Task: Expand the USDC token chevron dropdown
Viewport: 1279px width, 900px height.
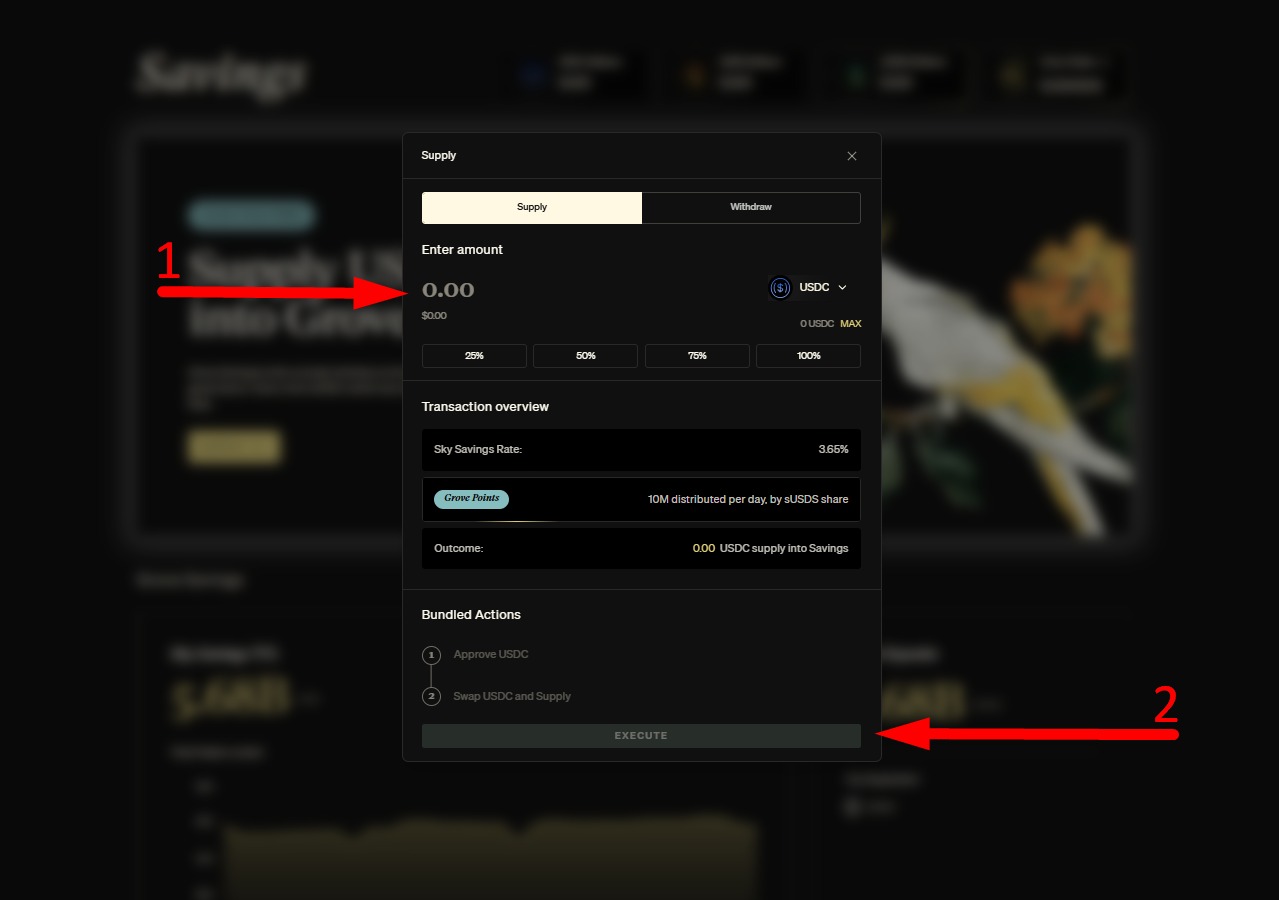Action: [x=842, y=288]
